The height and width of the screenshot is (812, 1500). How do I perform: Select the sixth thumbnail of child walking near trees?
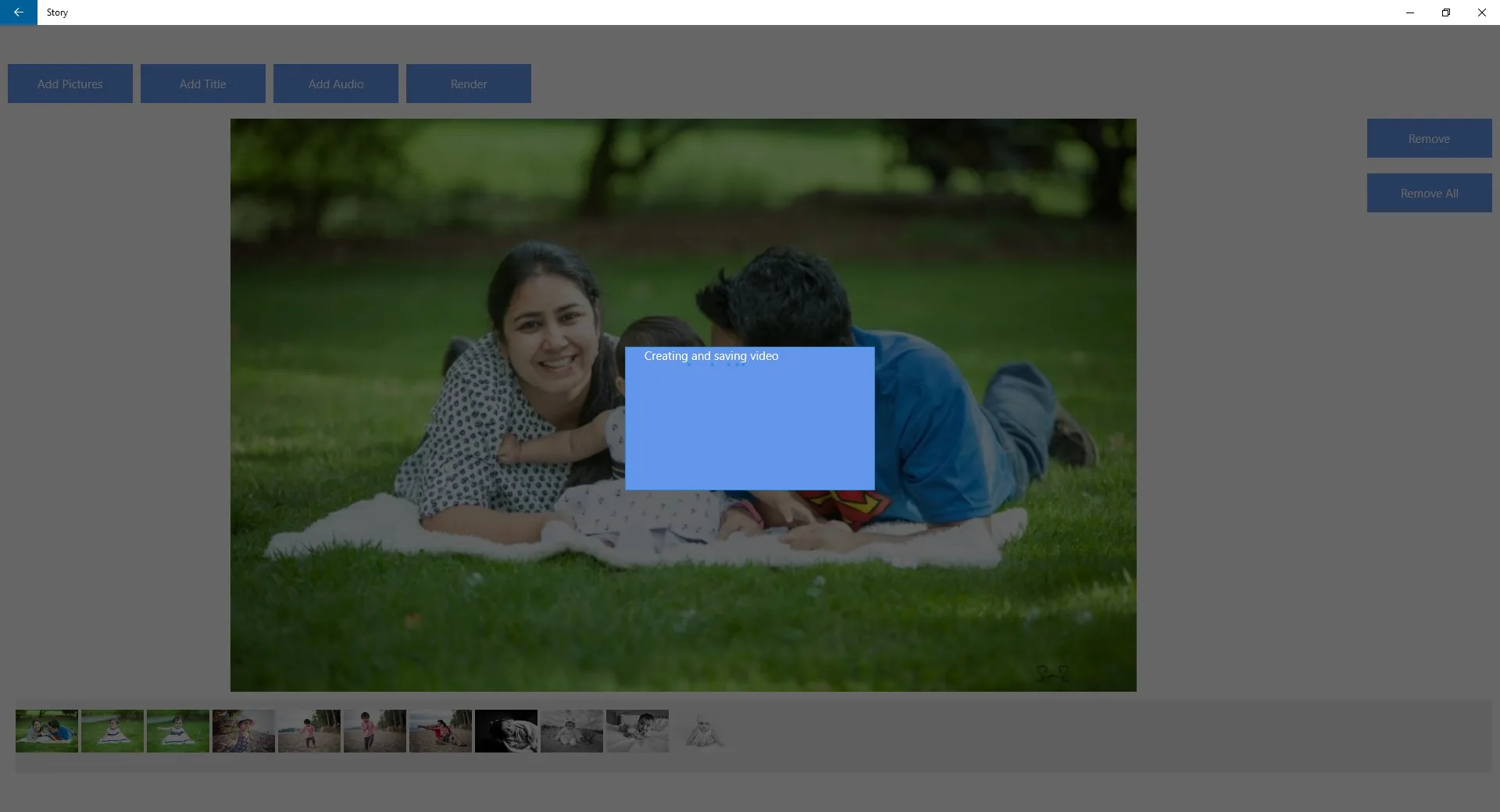coord(375,731)
